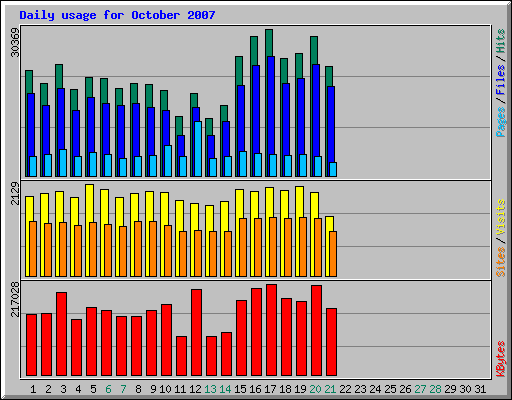Viewport: 512px width, 400px height.
Task: Select the orange sites bar for day 15
Action: [243, 248]
